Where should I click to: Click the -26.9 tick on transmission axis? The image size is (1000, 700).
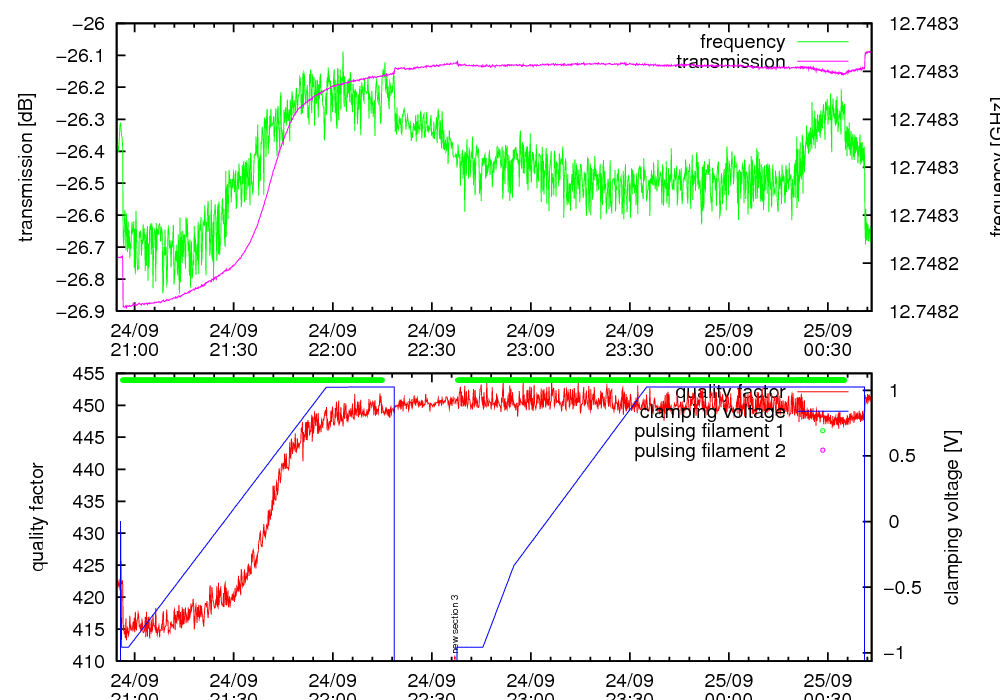pos(87,311)
